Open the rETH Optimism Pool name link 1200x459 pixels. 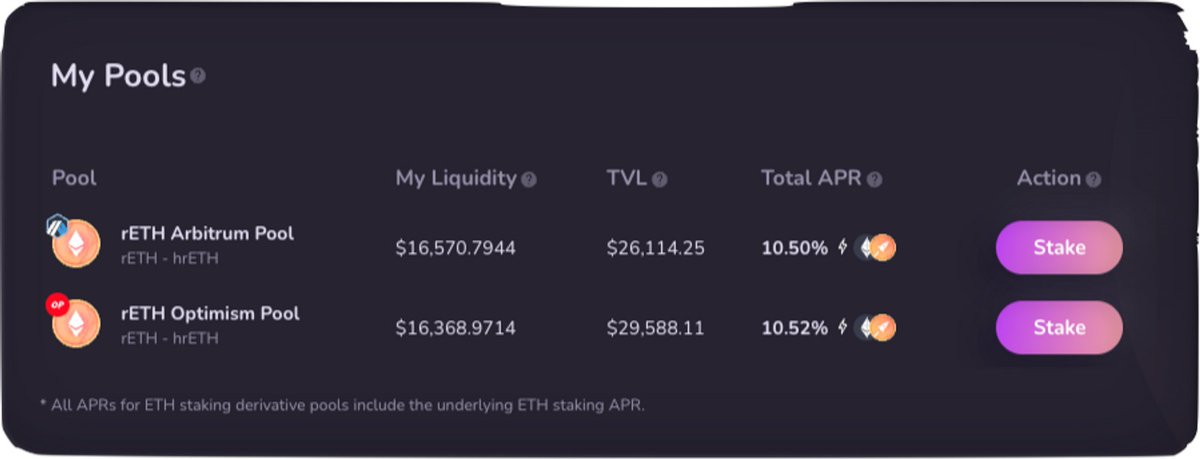point(210,314)
